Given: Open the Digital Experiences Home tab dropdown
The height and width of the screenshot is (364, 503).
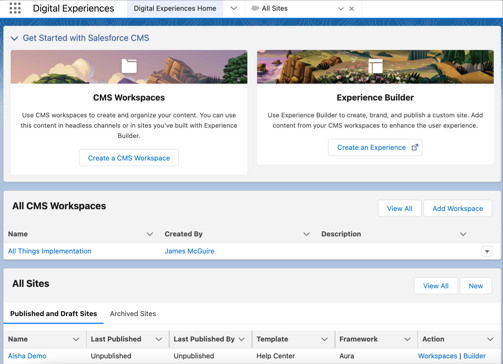Looking at the screenshot, I should coord(234,8).
